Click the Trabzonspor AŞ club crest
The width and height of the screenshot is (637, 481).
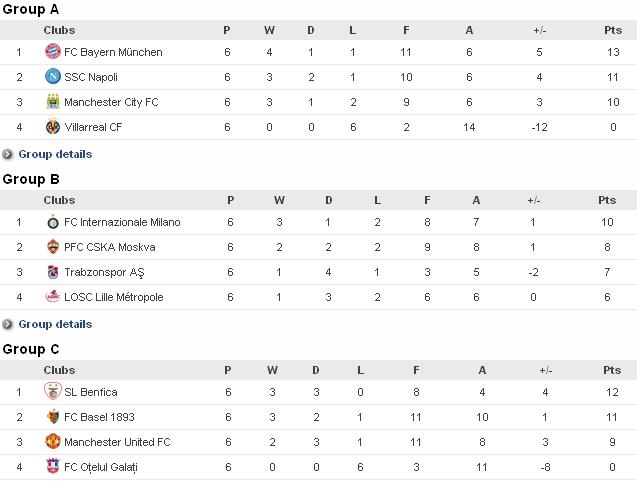click(53, 272)
